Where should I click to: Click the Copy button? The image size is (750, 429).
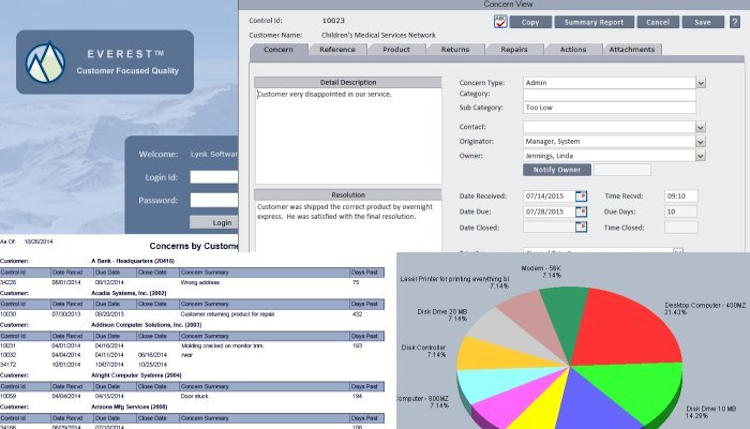[x=530, y=22]
